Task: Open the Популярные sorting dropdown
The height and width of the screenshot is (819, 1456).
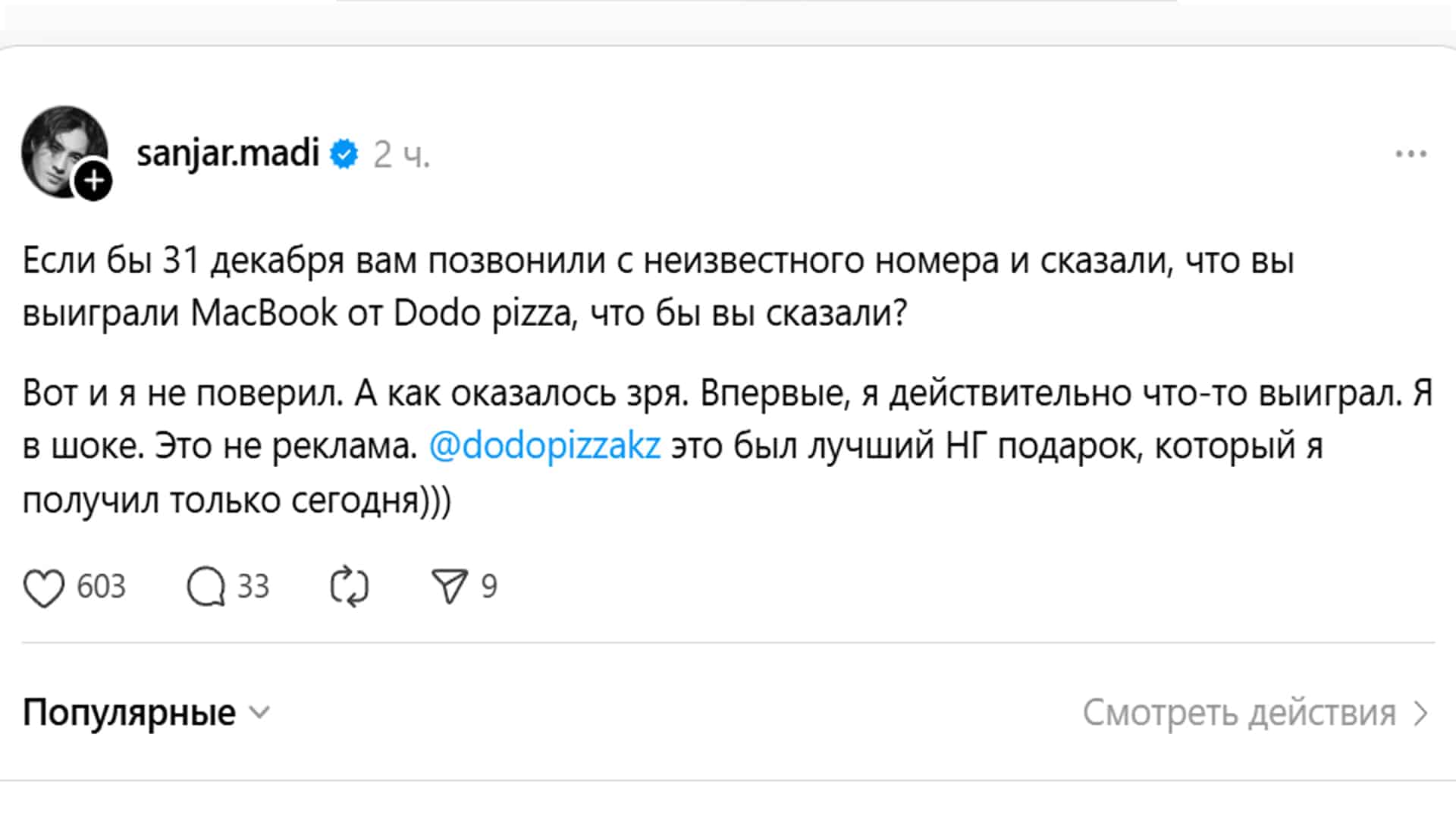Action: [130, 713]
